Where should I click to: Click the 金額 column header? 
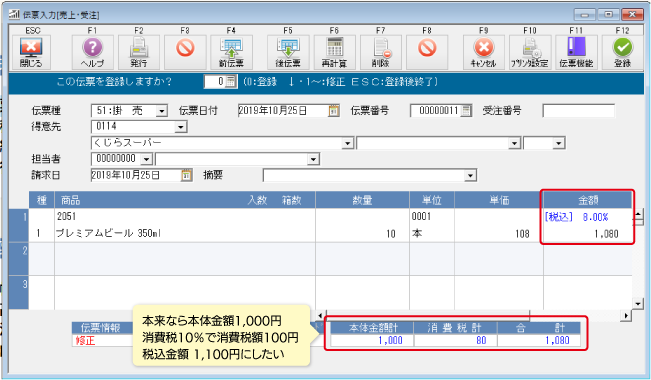point(588,200)
